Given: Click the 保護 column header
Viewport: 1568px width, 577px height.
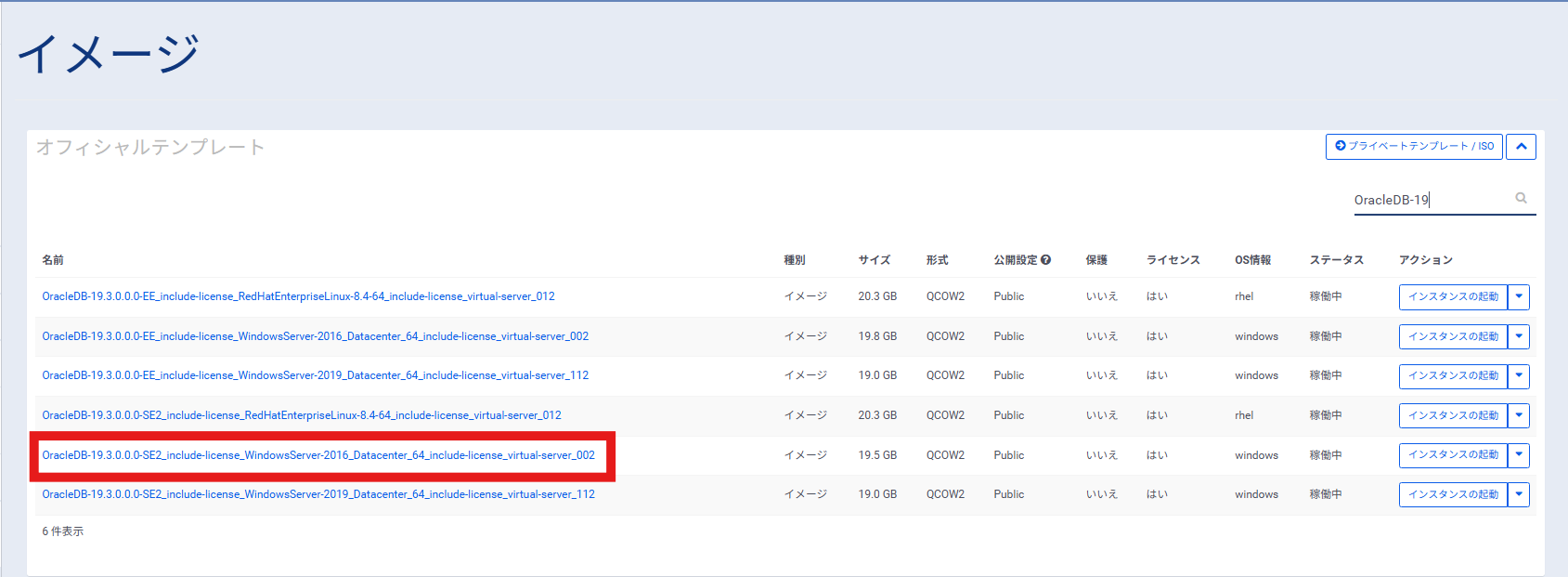Looking at the screenshot, I should [x=1097, y=260].
